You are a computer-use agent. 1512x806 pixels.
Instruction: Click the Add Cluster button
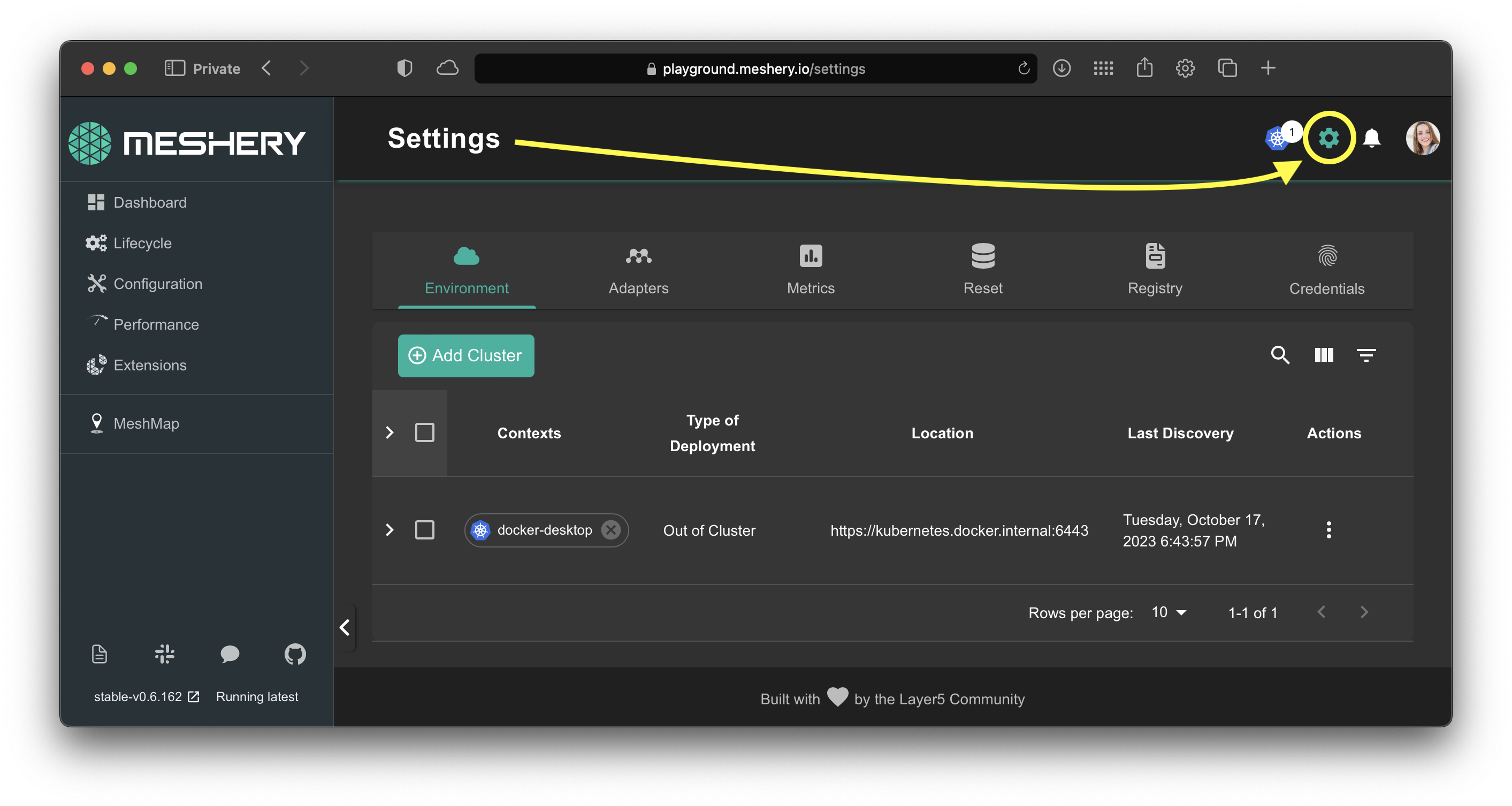point(466,356)
